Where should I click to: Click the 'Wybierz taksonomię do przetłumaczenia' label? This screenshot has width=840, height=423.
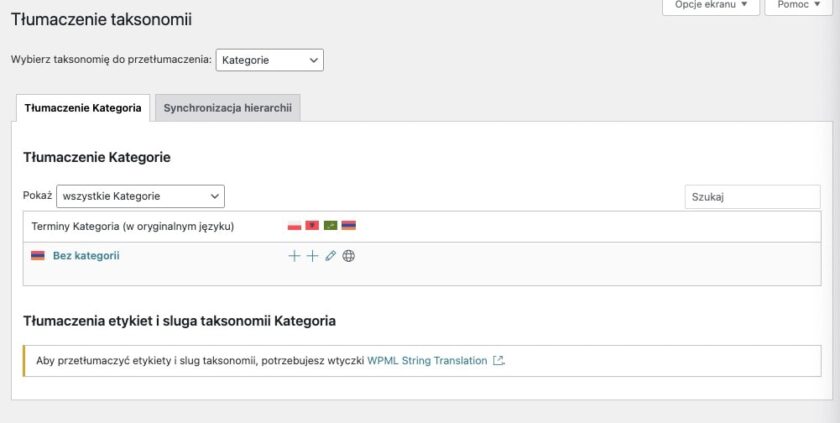110,60
